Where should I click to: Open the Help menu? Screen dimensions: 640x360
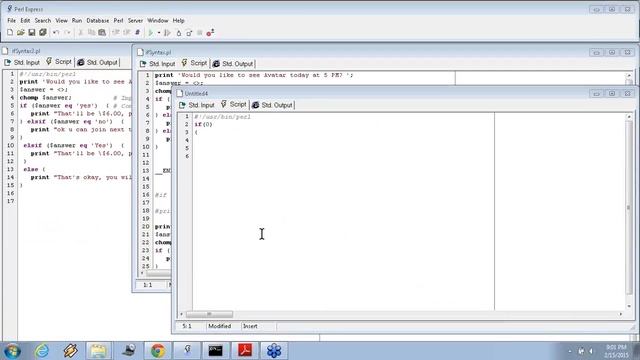coord(178,20)
